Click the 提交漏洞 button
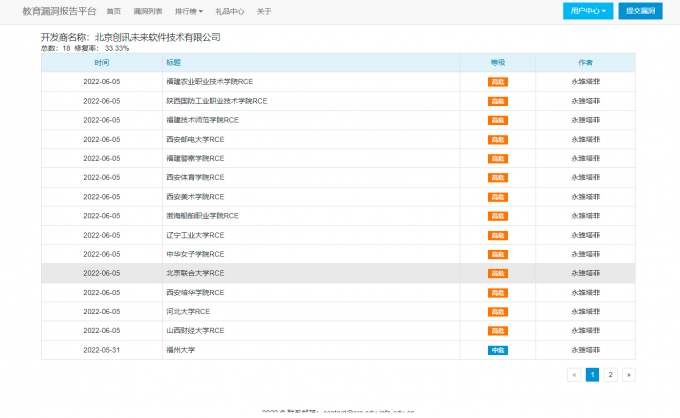This screenshot has width=680, height=418. click(x=640, y=11)
